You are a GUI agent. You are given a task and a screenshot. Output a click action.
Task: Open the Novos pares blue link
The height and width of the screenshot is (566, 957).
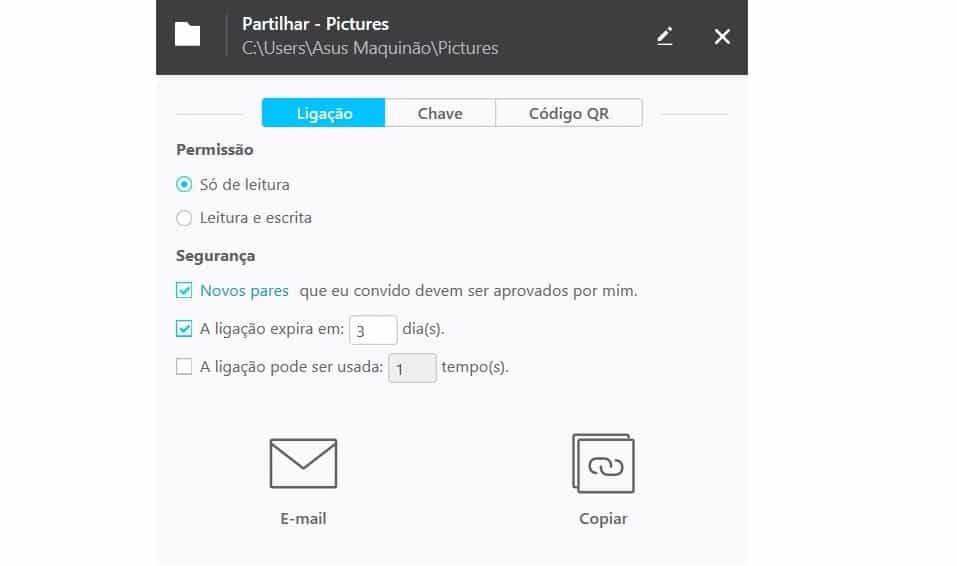(244, 291)
